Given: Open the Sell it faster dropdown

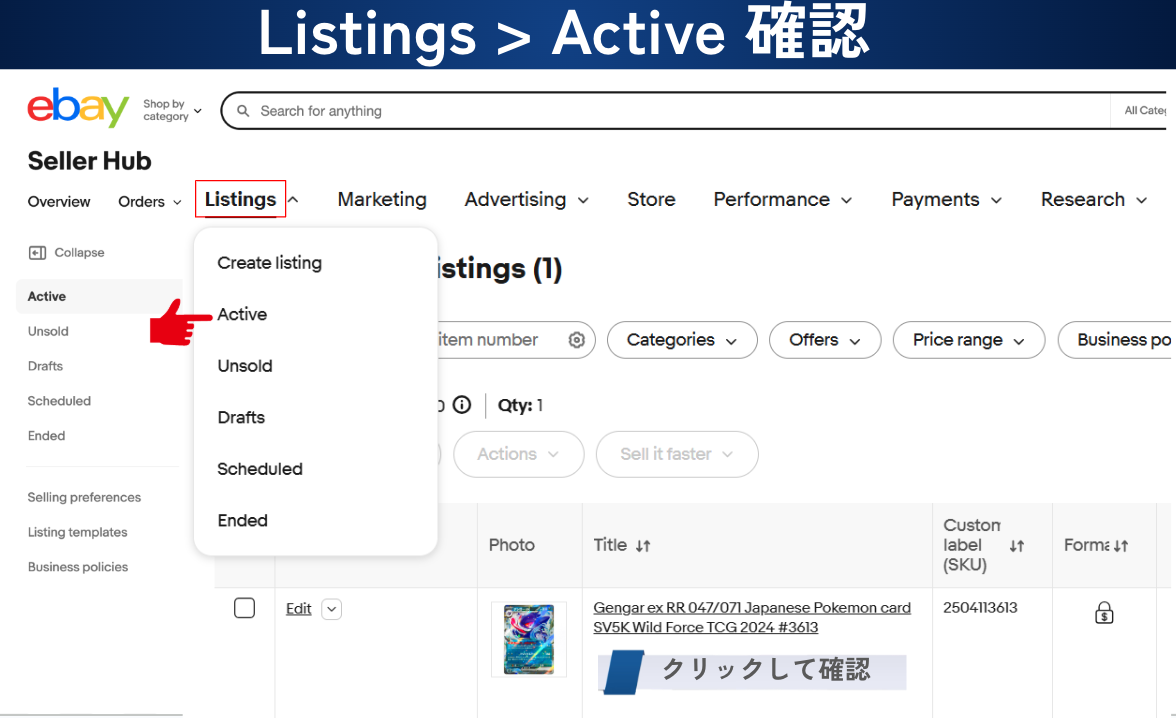Looking at the screenshot, I should [x=676, y=454].
